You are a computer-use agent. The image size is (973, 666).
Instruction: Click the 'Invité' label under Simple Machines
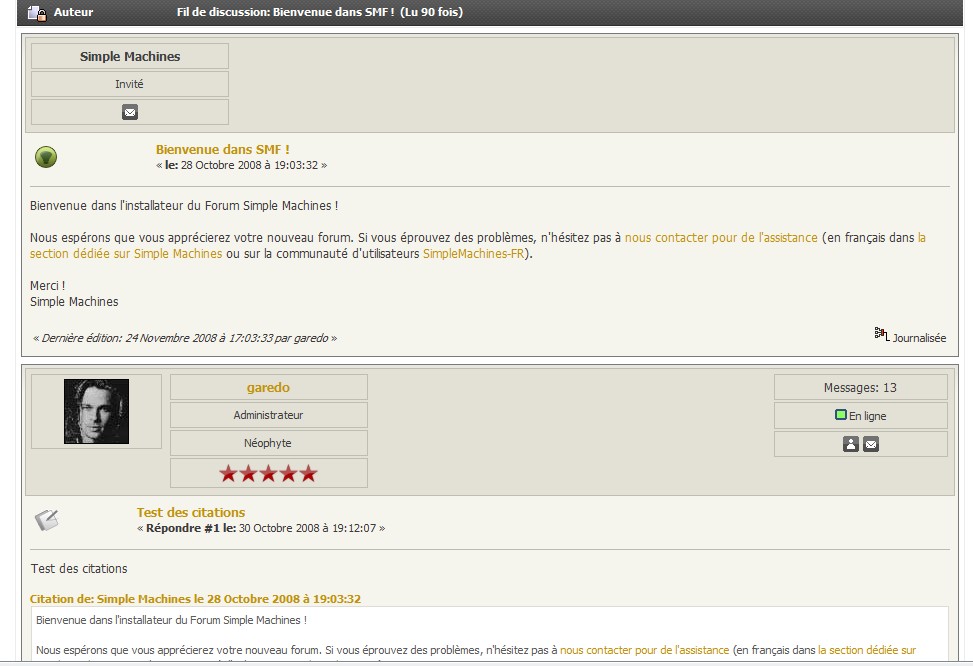pyautogui.click(x=129, y=84)
